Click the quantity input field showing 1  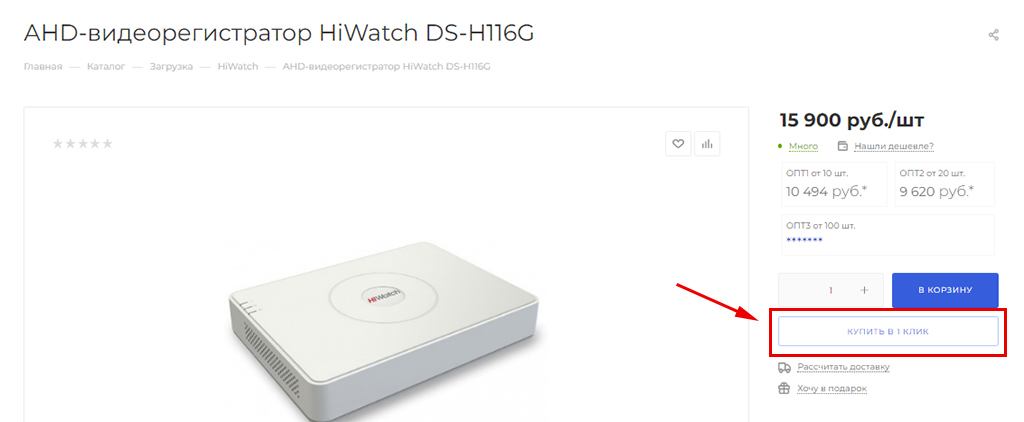click(831, 290)
